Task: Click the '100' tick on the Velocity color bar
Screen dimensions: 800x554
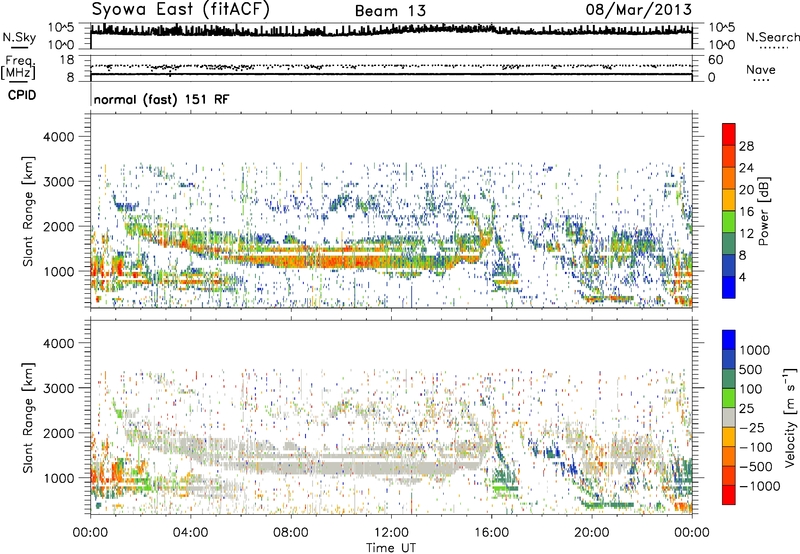Action: (751, 389)
